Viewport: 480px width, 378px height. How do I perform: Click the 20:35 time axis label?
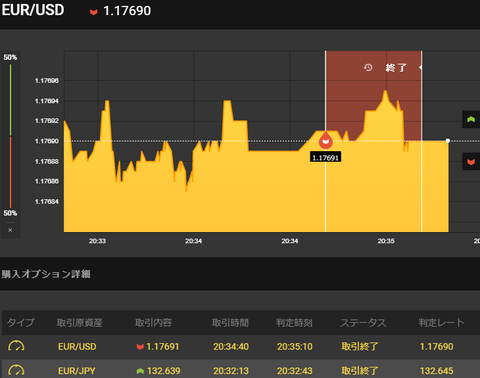(x=386, y=241)
